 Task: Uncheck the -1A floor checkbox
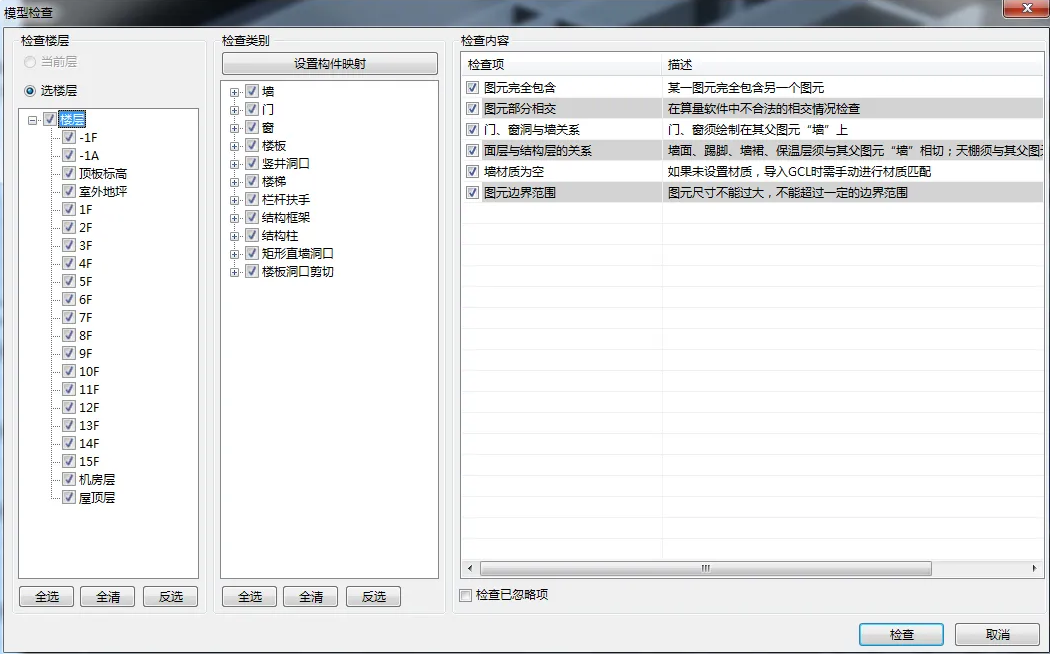68,155
